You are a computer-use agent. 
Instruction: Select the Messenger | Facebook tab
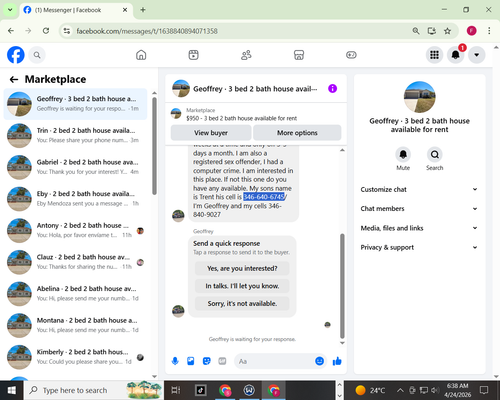coord(76,10)
